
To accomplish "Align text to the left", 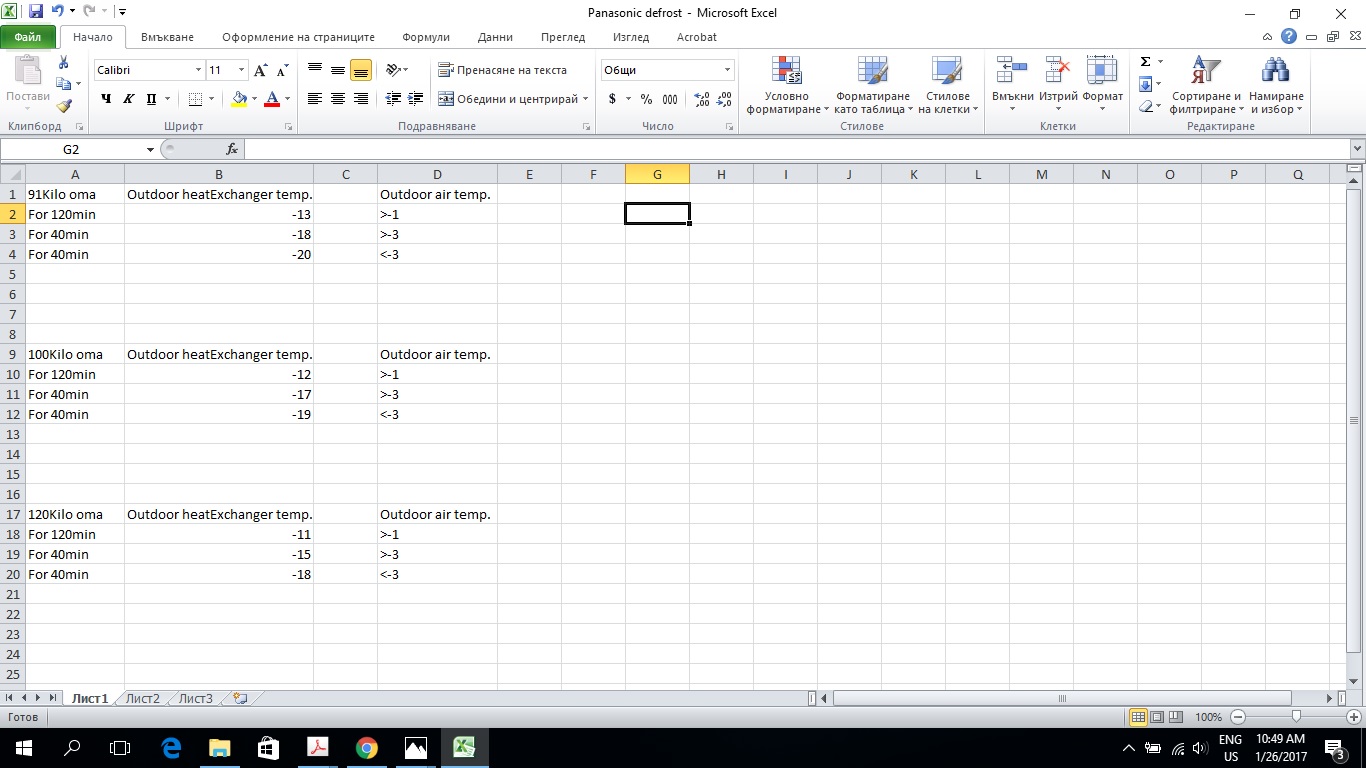I will pos(315,99).
